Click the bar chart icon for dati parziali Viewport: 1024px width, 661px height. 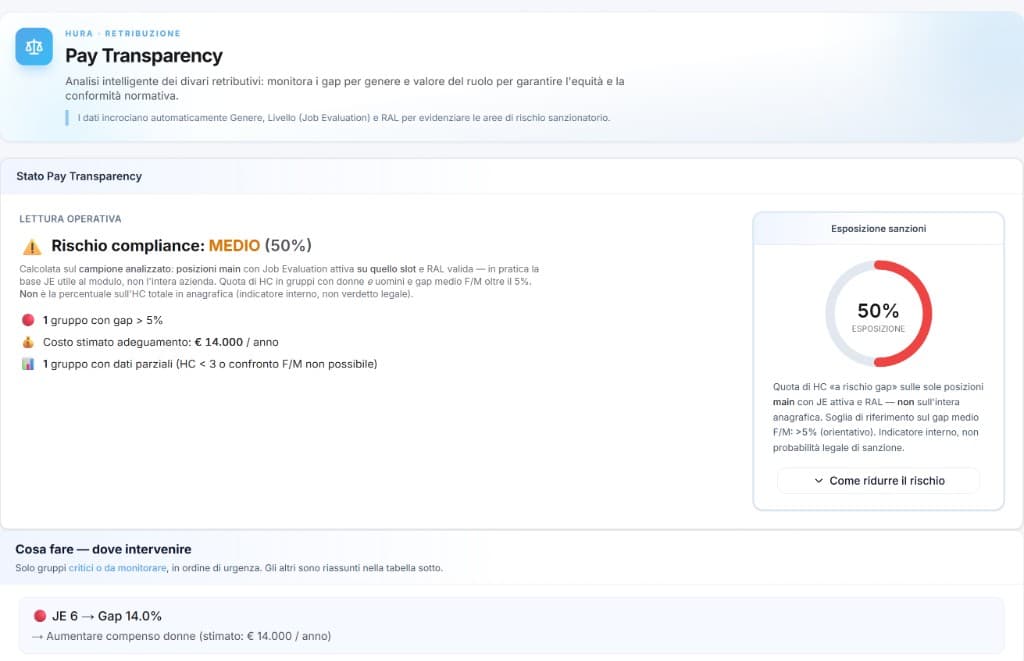click(27, 364)
